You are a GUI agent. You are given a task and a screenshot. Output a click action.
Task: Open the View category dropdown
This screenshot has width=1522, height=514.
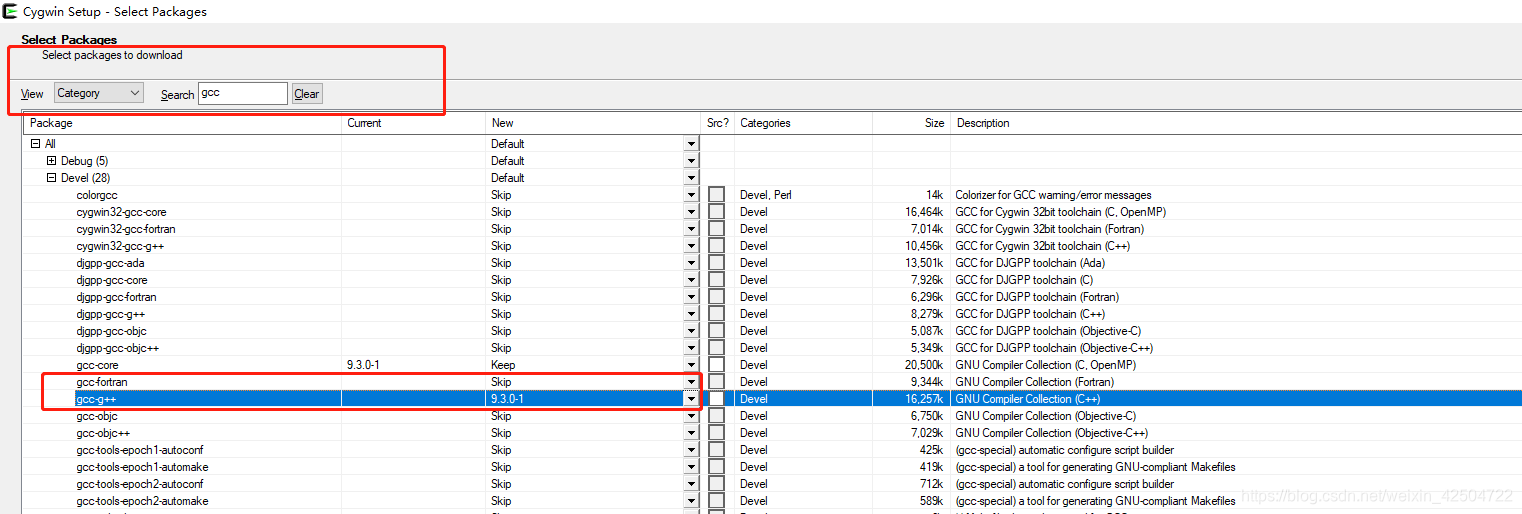(100, 93)
